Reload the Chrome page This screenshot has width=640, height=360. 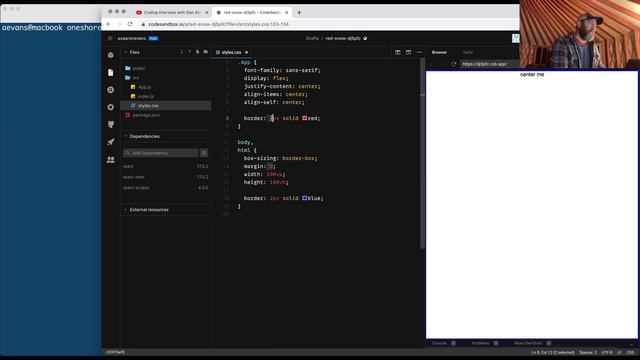point(130,24)
